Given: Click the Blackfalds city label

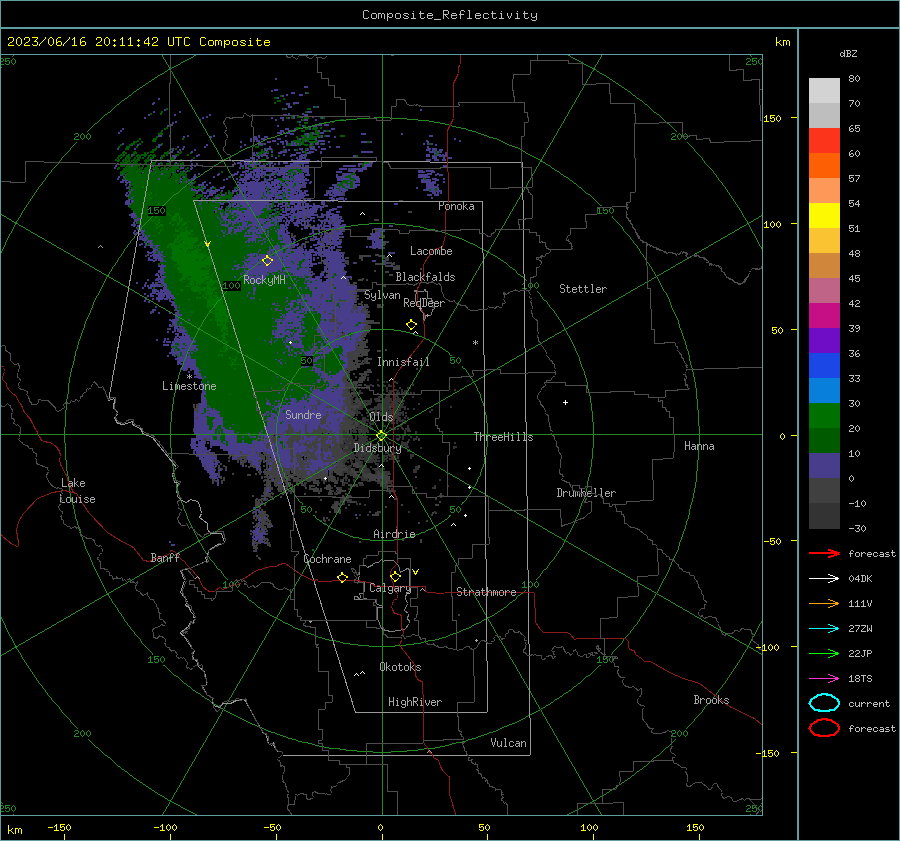Looking at the screenshot, I should [425, 277].
